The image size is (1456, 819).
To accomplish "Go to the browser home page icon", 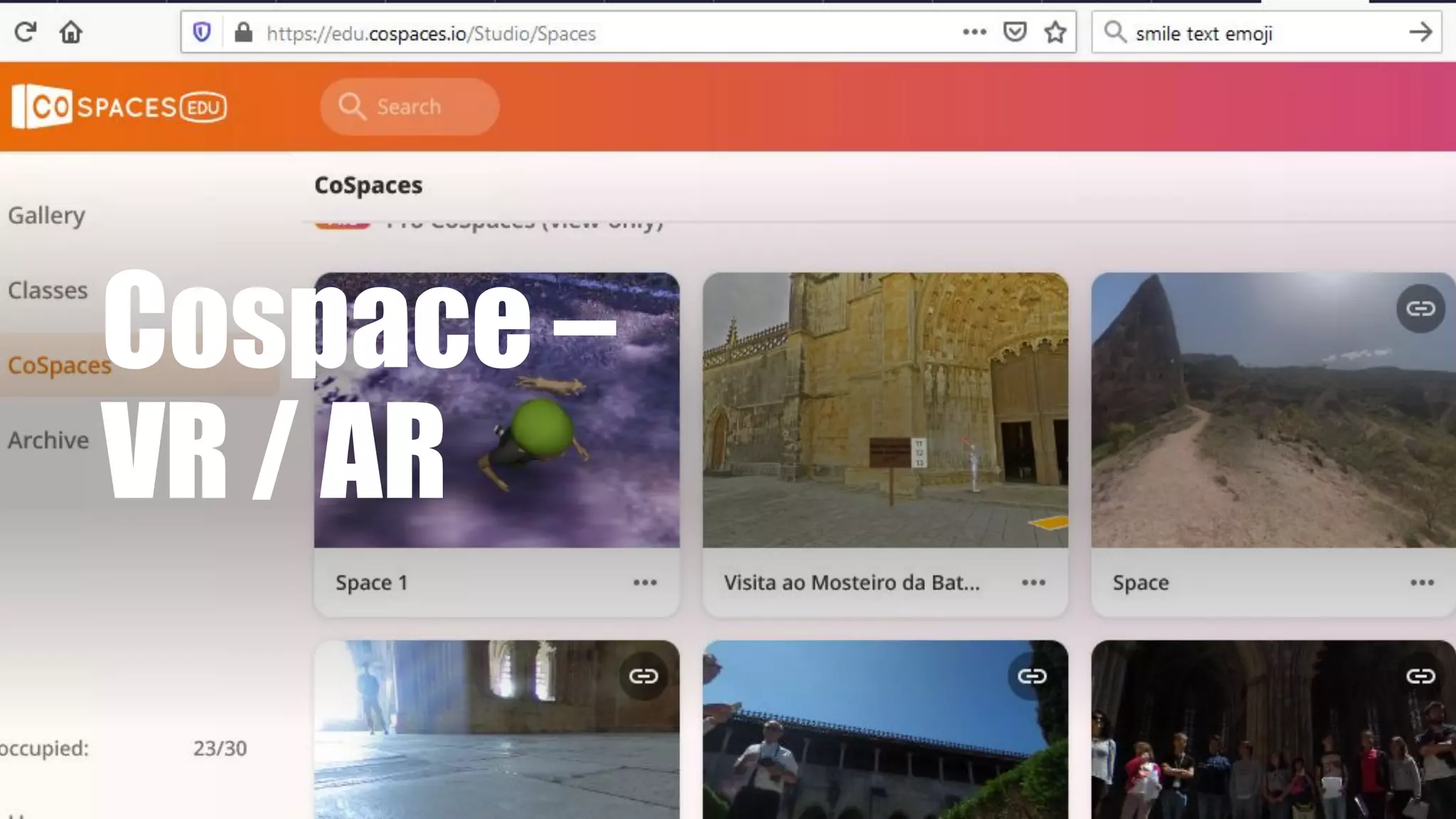I will (70, 32).
